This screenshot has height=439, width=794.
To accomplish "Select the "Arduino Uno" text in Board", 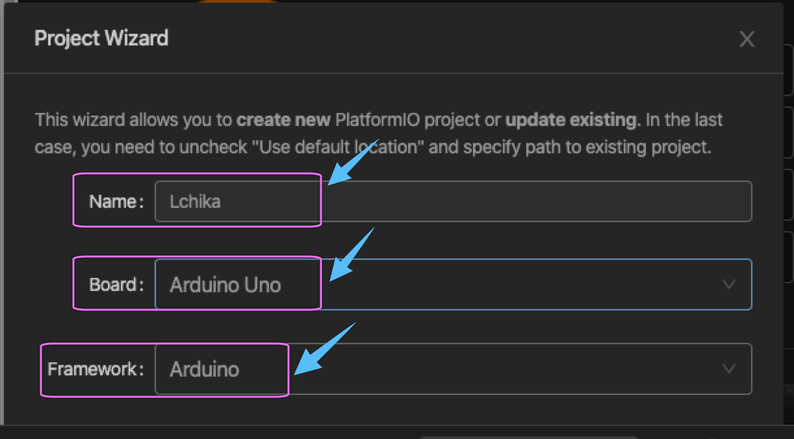I will click(x=225, y=285).
